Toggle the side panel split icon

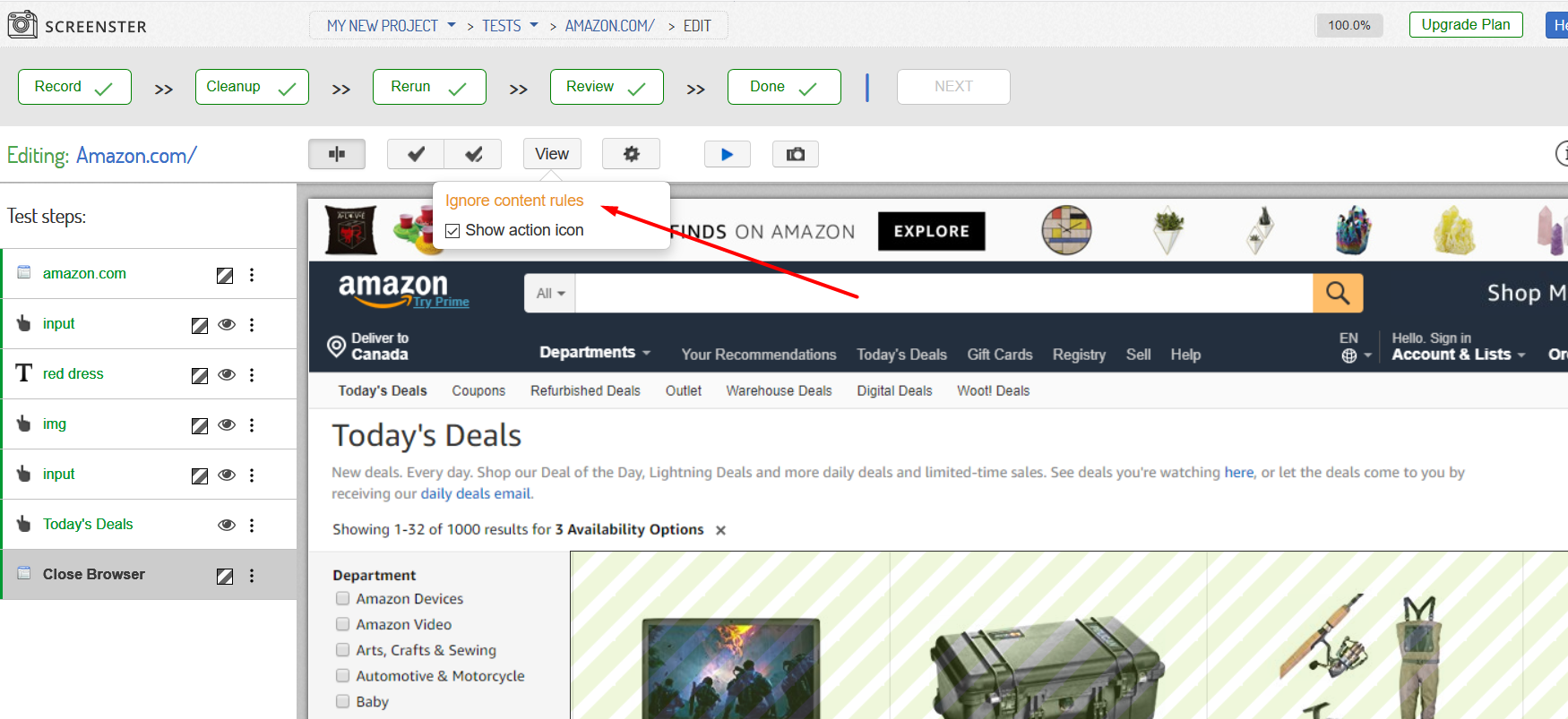(337, 154)
